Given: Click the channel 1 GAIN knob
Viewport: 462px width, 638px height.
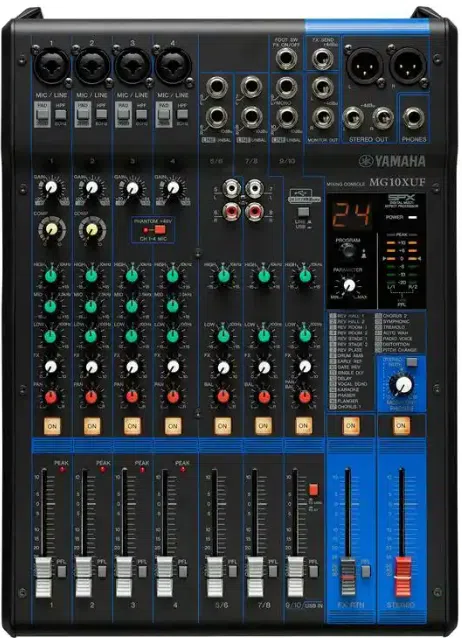Looking at the screenshot, I should pyautogui.click(x=51, y=188).
